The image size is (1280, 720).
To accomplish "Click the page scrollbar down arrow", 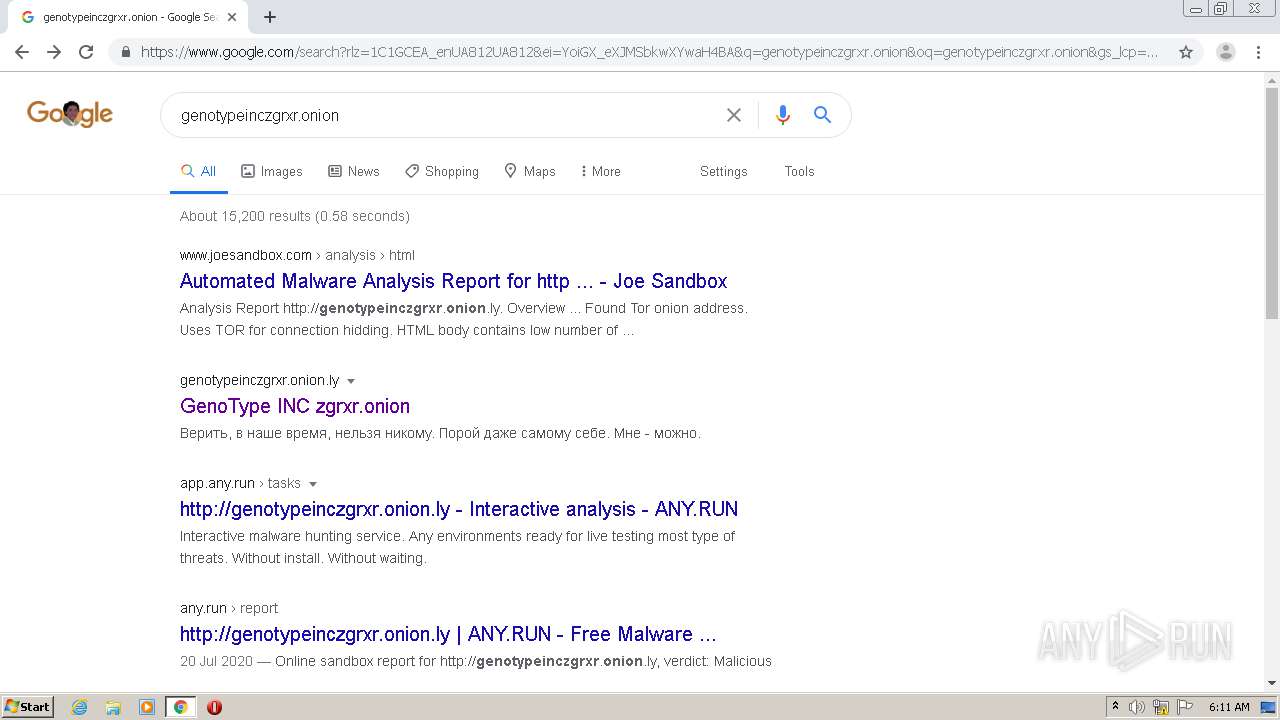I will pos(1272,683).
